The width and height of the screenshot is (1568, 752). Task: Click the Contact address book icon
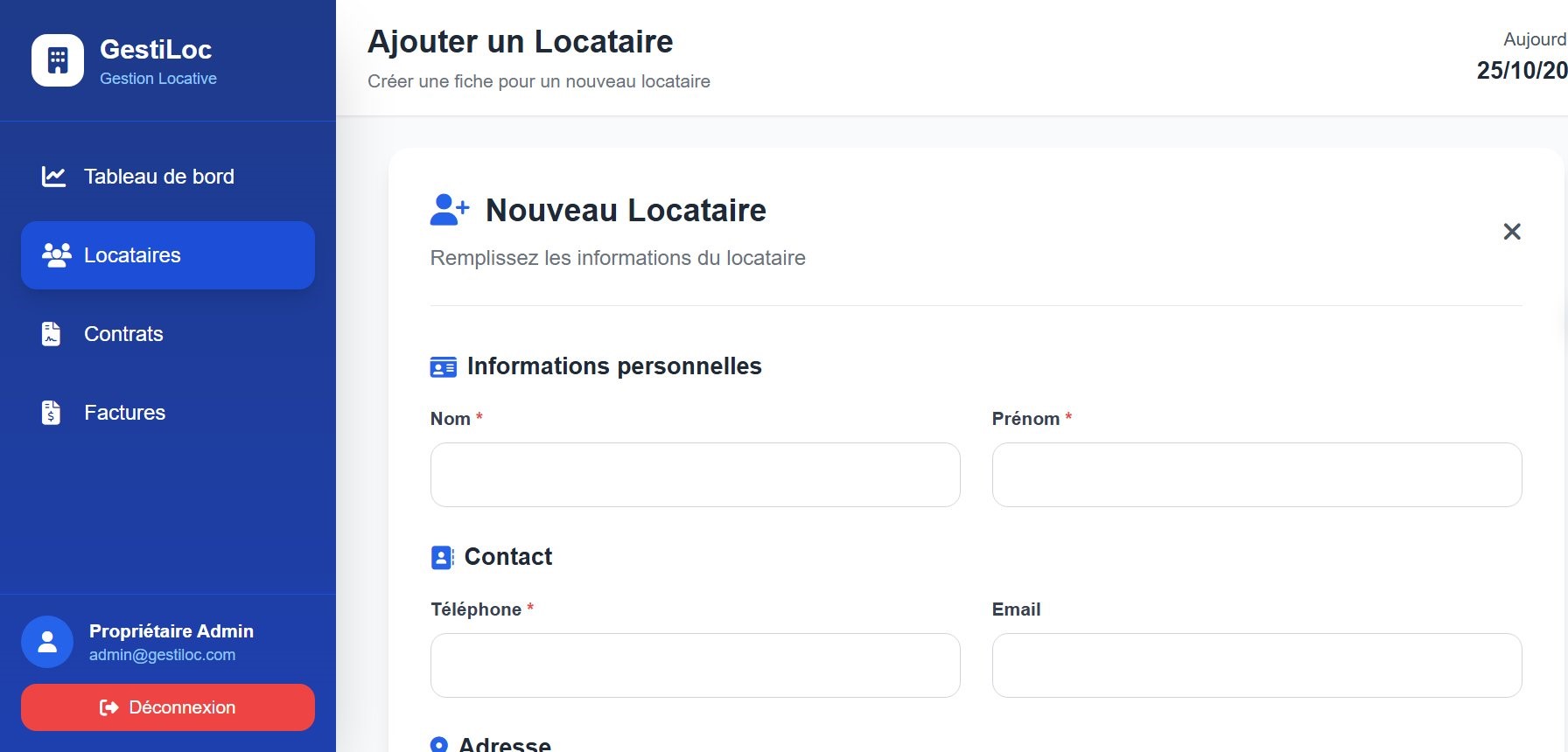click(443, 558)
